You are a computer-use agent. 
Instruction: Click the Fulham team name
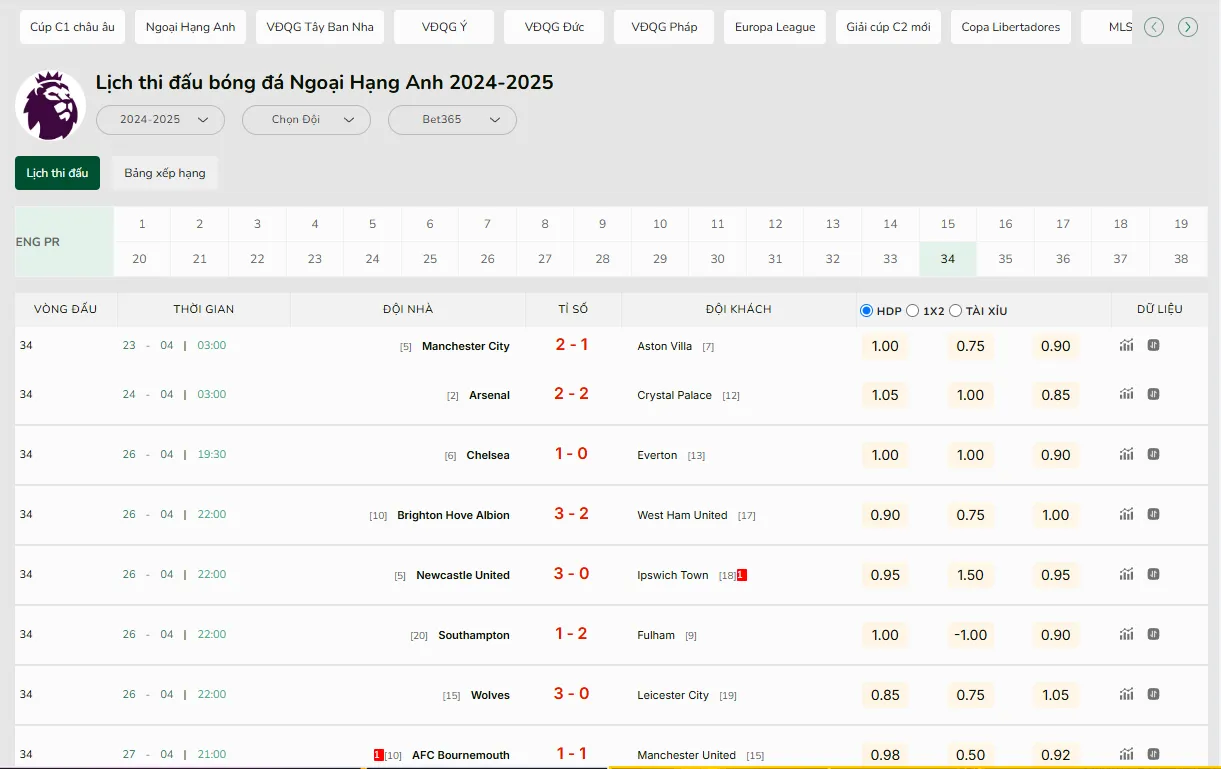pyautogui.click(x=656, y=635)
